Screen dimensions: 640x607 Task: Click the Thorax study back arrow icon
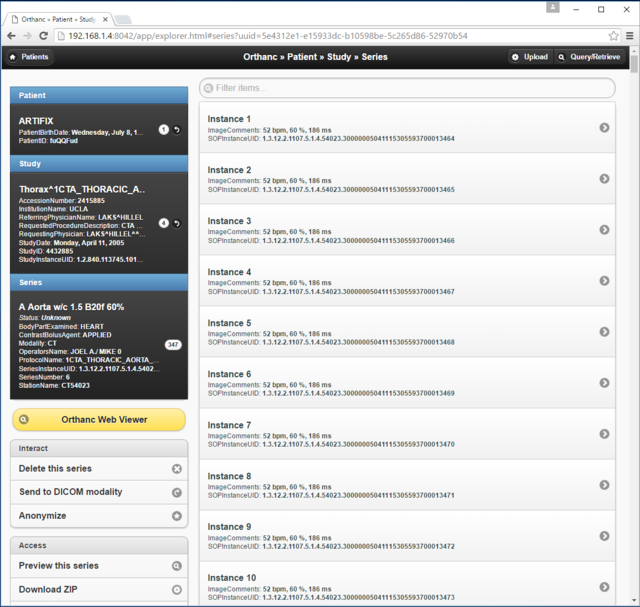point(177,223)
